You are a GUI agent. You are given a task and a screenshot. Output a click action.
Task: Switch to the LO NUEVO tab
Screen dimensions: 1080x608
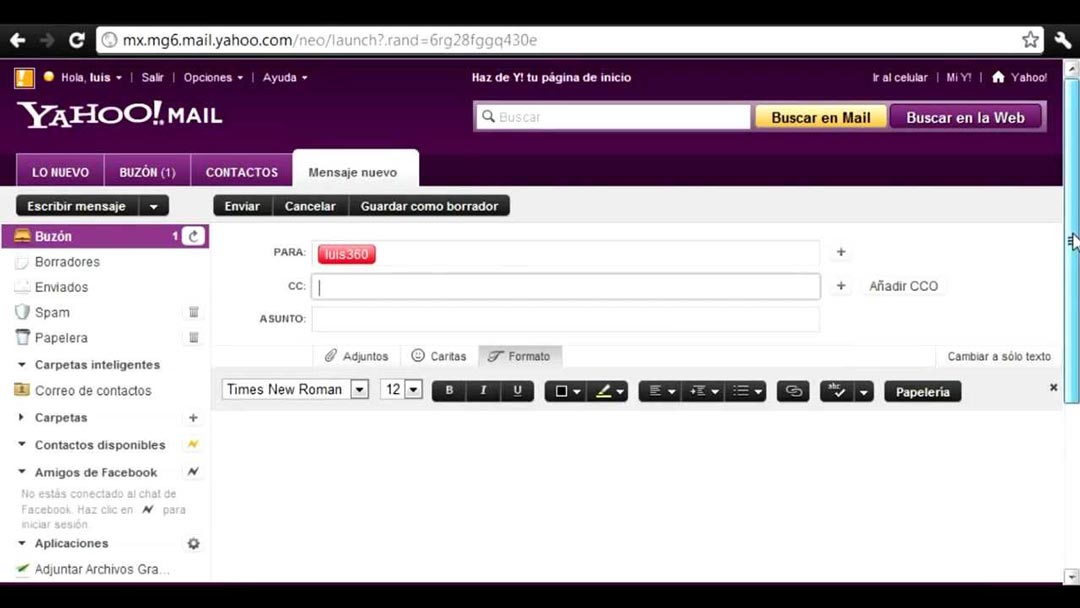[x=60, y=171]
